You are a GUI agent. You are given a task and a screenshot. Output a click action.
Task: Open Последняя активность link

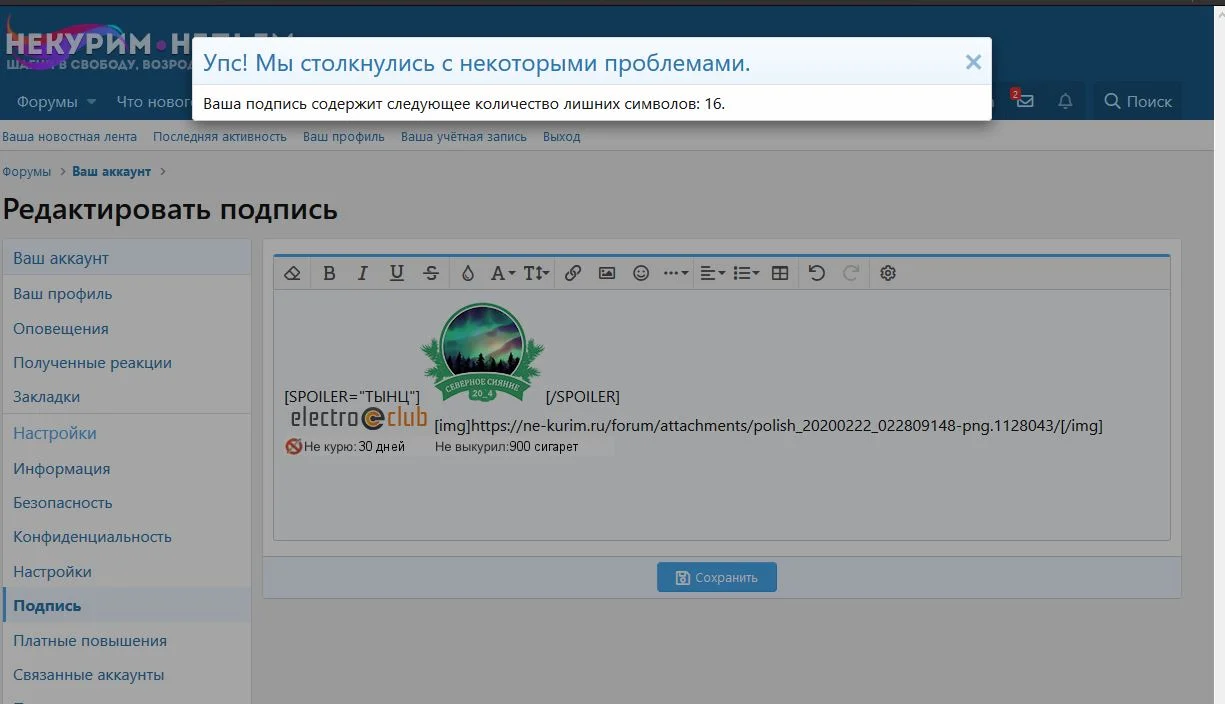(220, 137)
